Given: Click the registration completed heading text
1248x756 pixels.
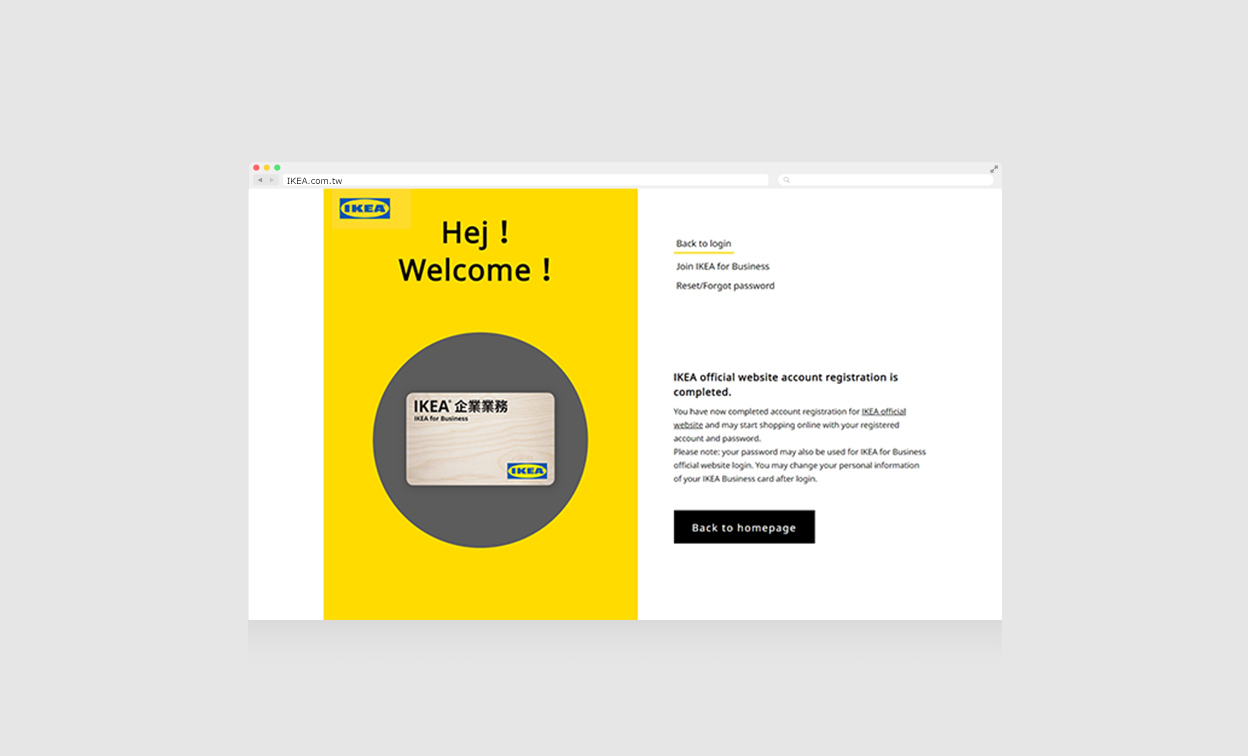Looking at the screenshot, I should point(785,384).
